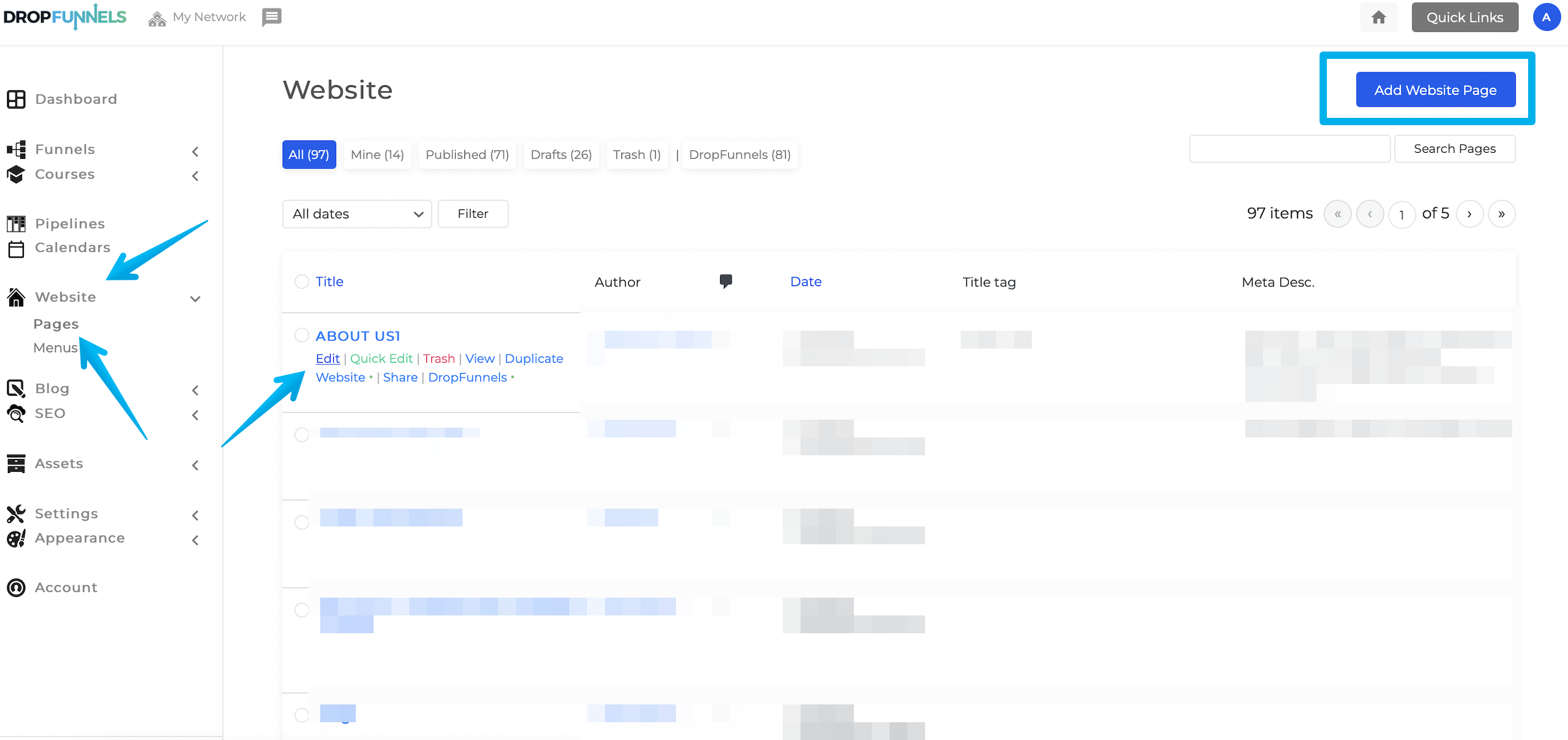The image size is (1568, 740).
Task: Open the ABOUT US1 page title
Action: [358, 336]
